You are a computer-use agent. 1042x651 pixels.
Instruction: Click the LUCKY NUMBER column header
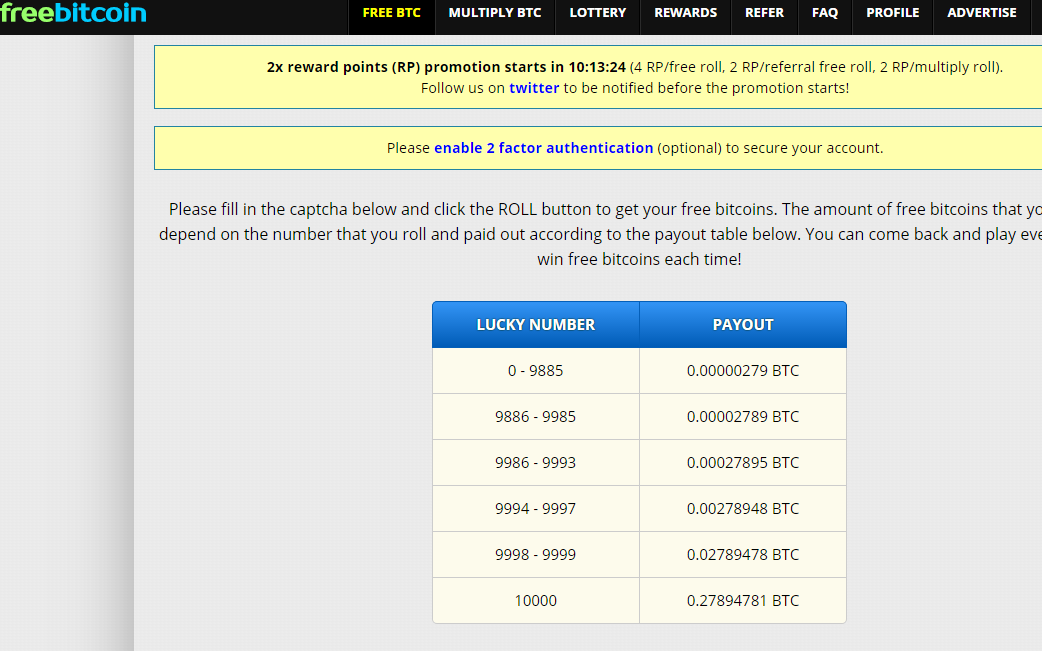click(536, 325)
